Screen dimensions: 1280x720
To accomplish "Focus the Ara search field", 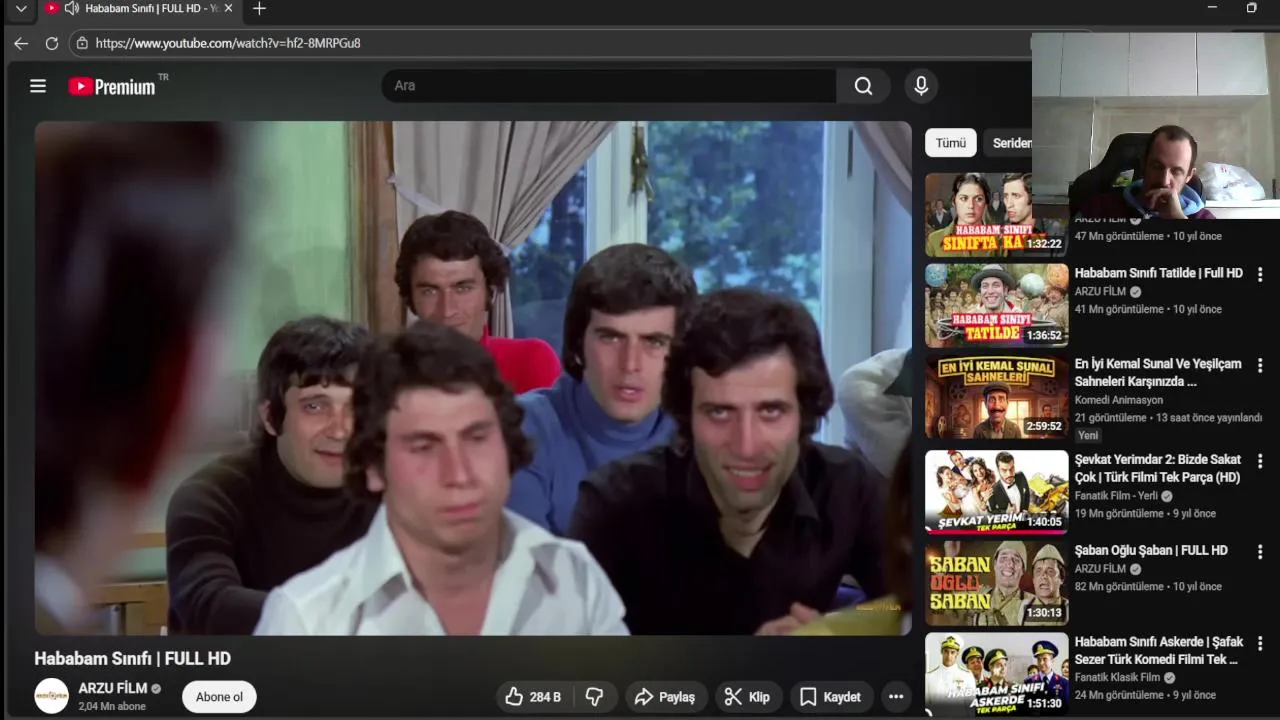I will coord(608,86).
